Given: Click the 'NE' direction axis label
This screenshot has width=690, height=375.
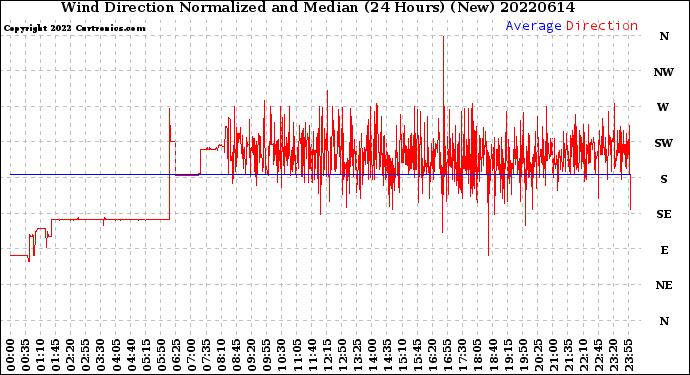Looking at the screenshot, I should click(664, 286).
